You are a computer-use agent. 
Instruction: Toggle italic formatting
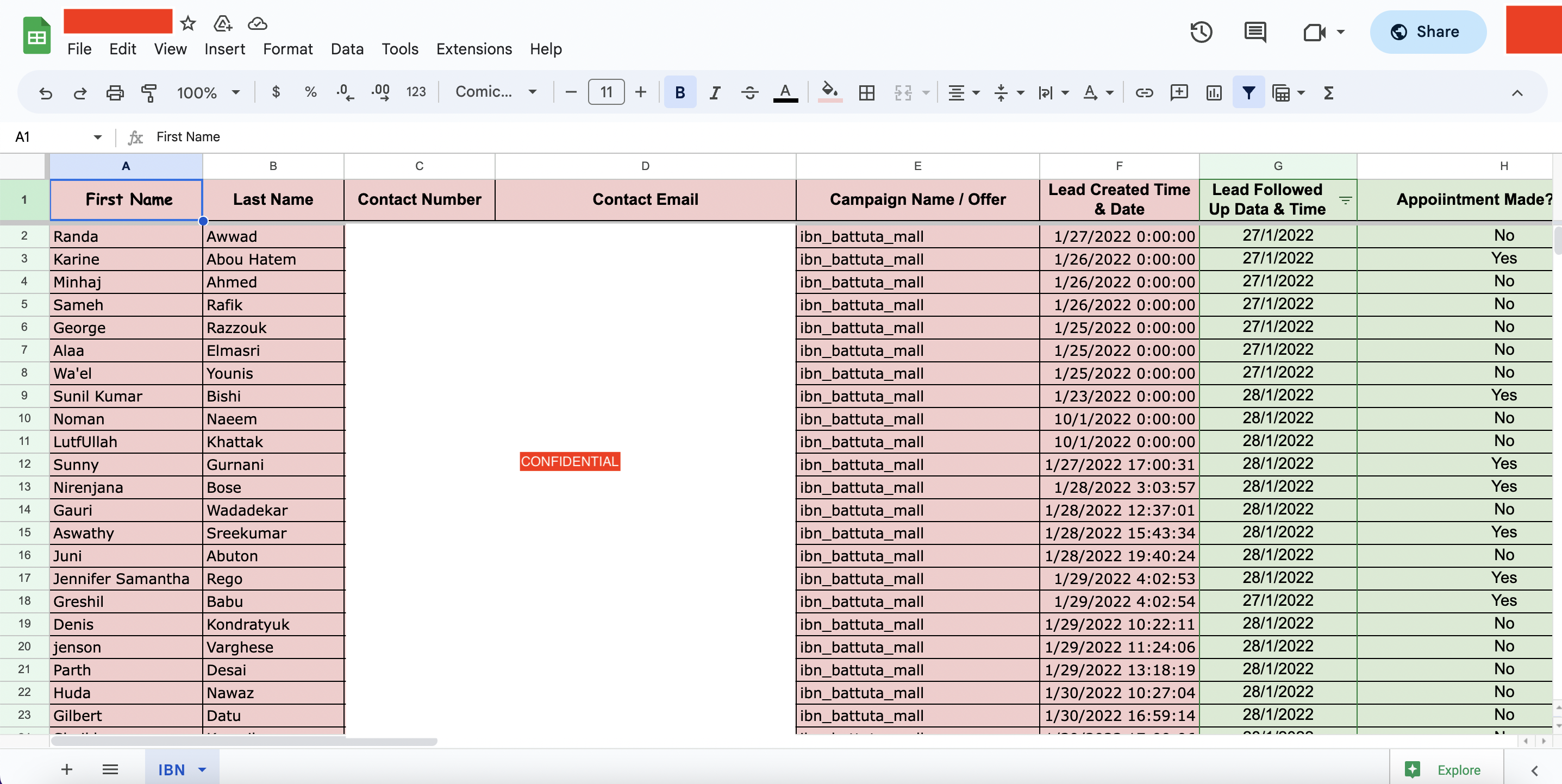[x=715, y=93]
